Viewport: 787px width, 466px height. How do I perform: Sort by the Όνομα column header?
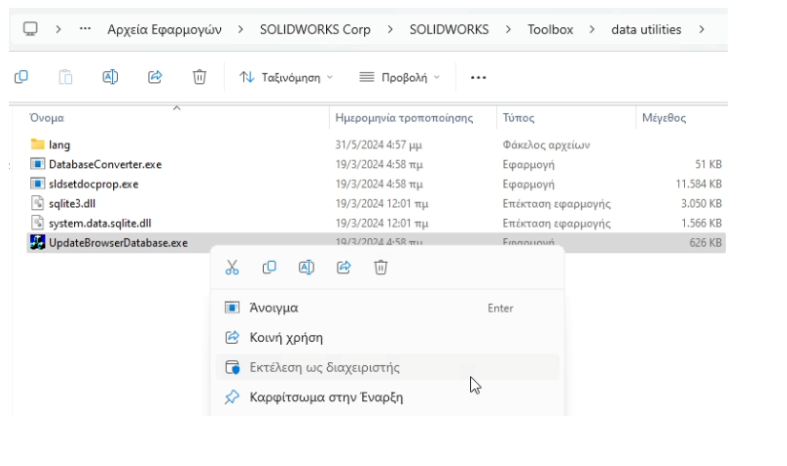pos(48,118)
